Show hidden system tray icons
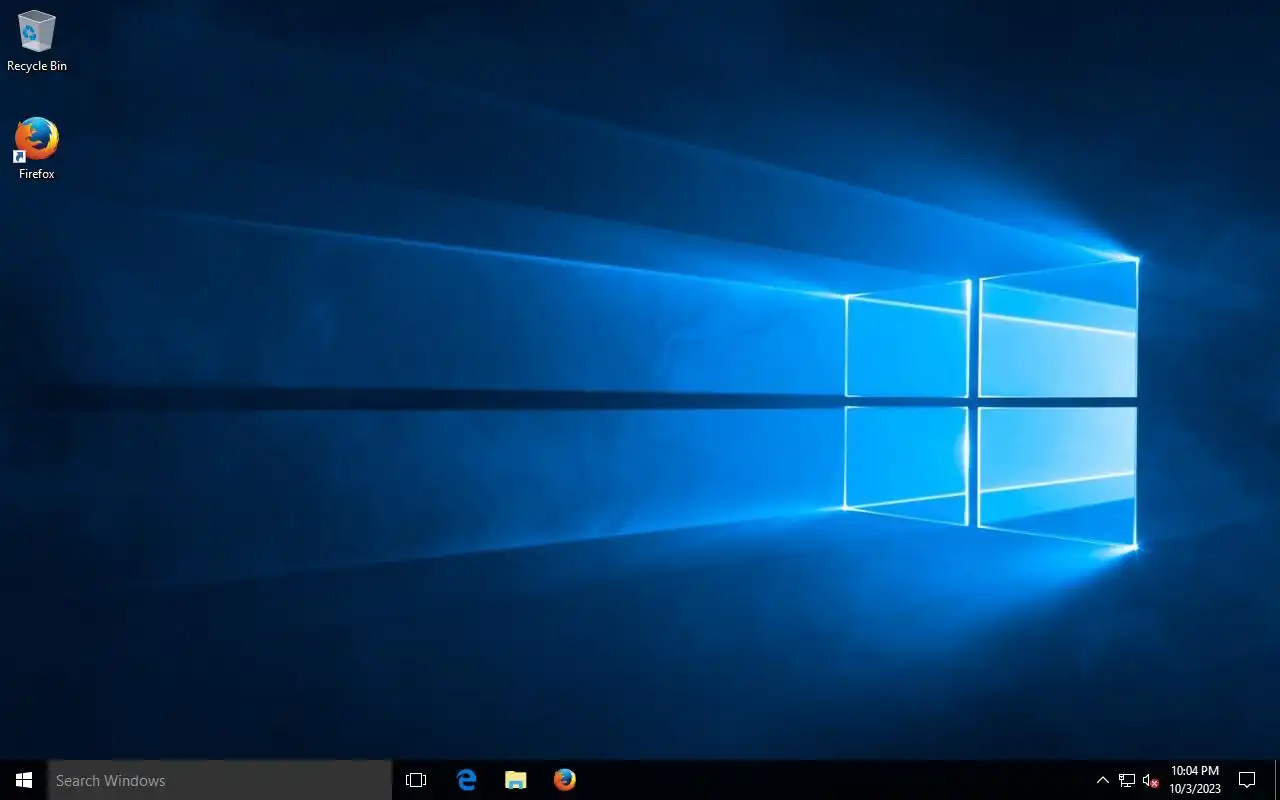Image resolution: width=1280 pixels, height=800 pixels. coord(1102,780)
